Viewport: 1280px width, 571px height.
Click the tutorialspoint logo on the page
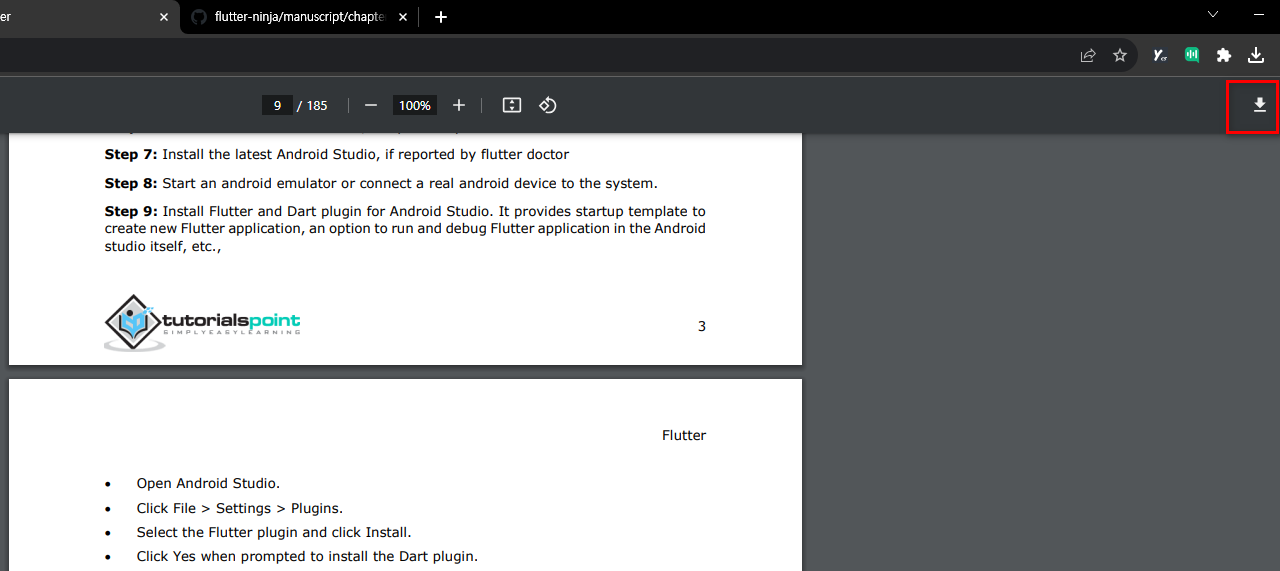click(x=202, y=322)
